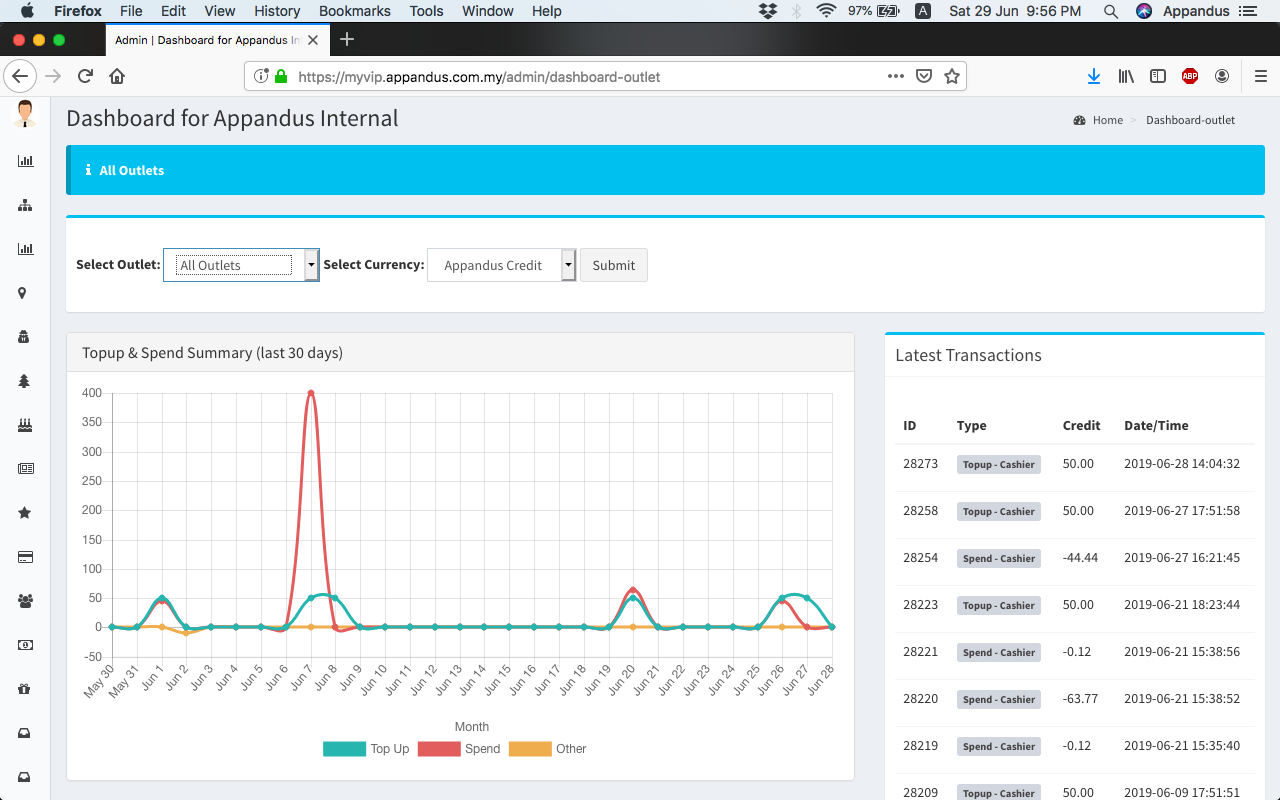Open the Select Currency dropdown
Viewport: 1280px width, 800px height.
click(x=501, y=265)
